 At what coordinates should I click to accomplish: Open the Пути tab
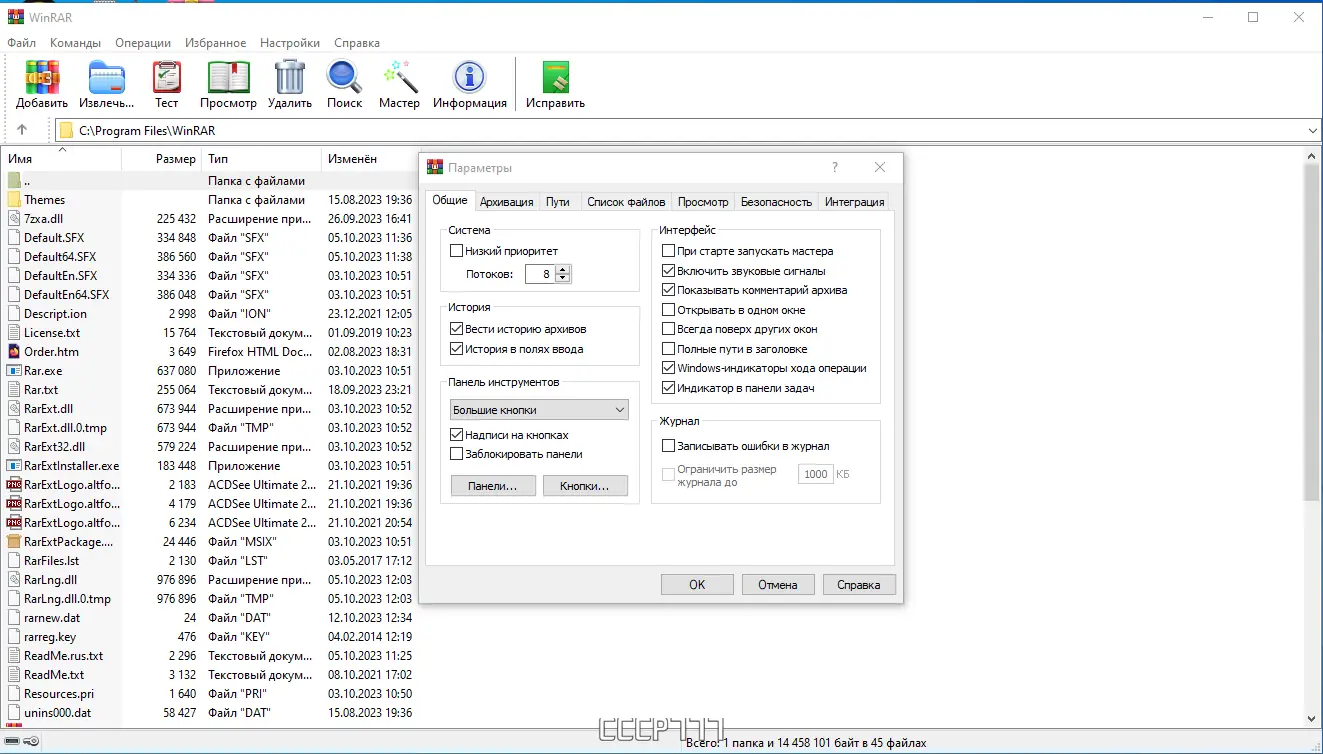pos(558,202)
